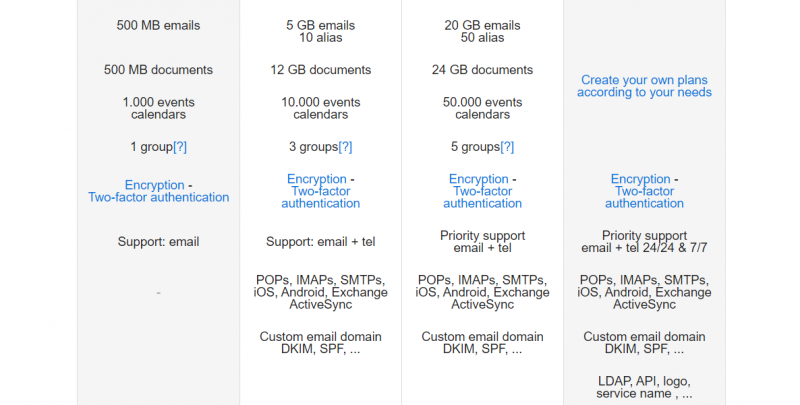Screen dimensions: 800x405
Task: Open the [?] help next to "5 groups"
Action: (x=507, y=147)
